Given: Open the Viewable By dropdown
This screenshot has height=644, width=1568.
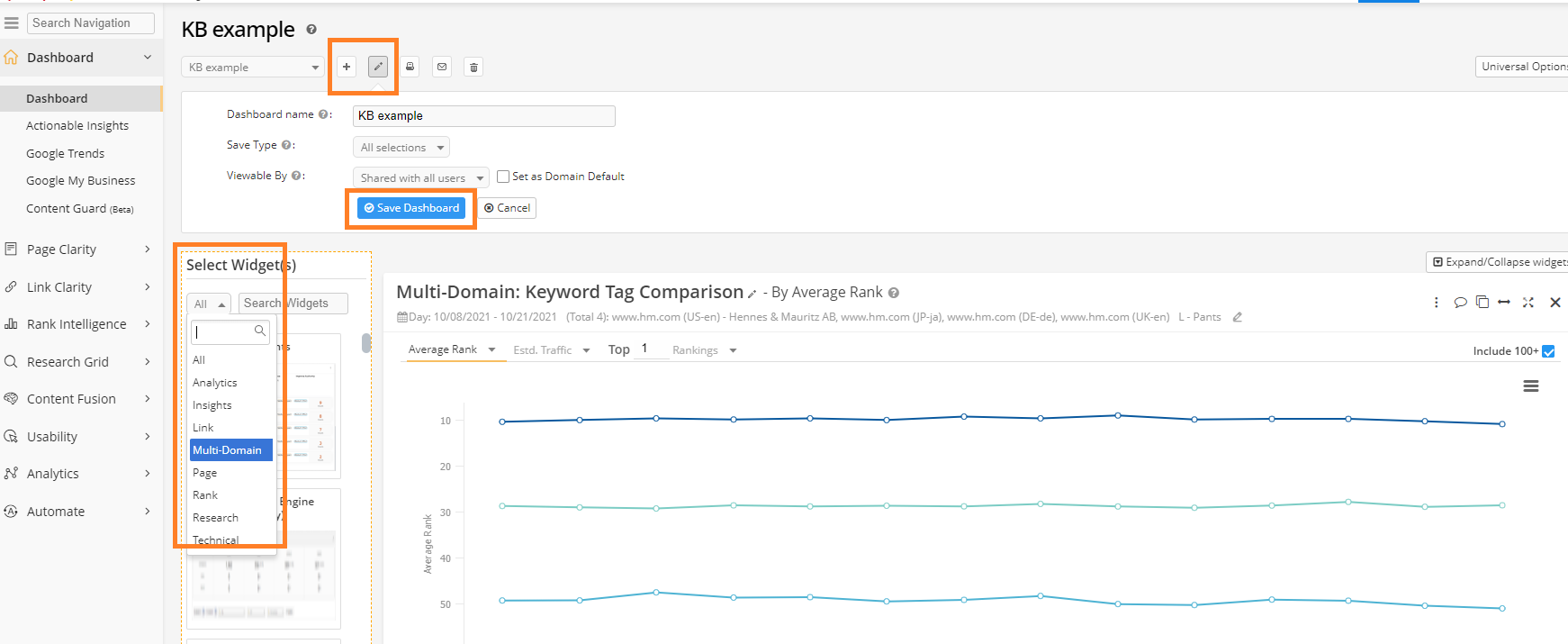Looking at the screenshot, I should 420,178.
